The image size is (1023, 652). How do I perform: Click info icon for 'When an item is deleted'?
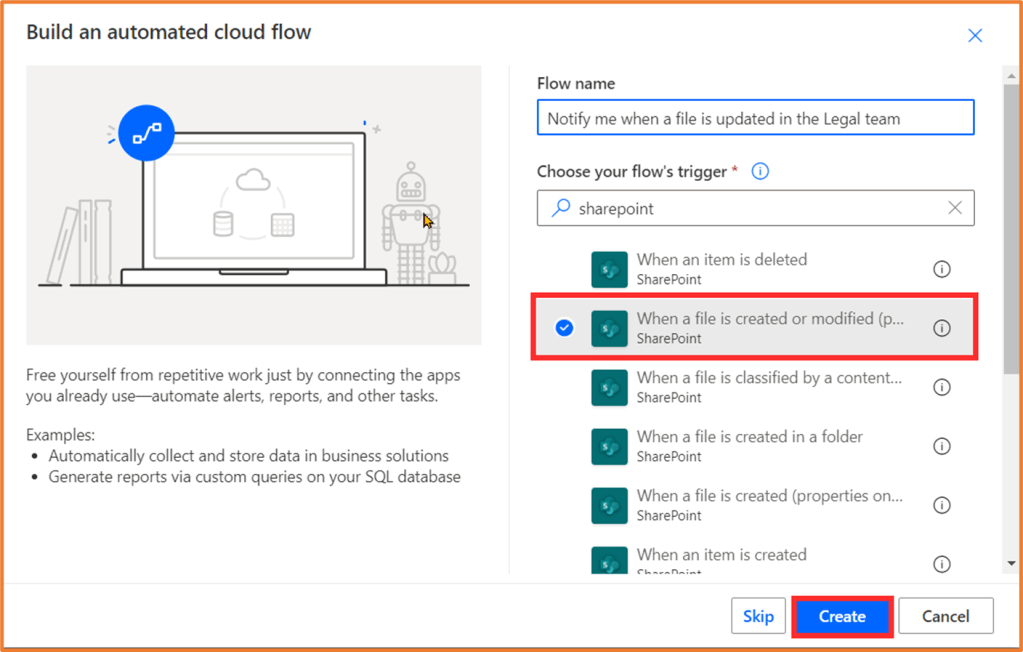tap(941, 269)
